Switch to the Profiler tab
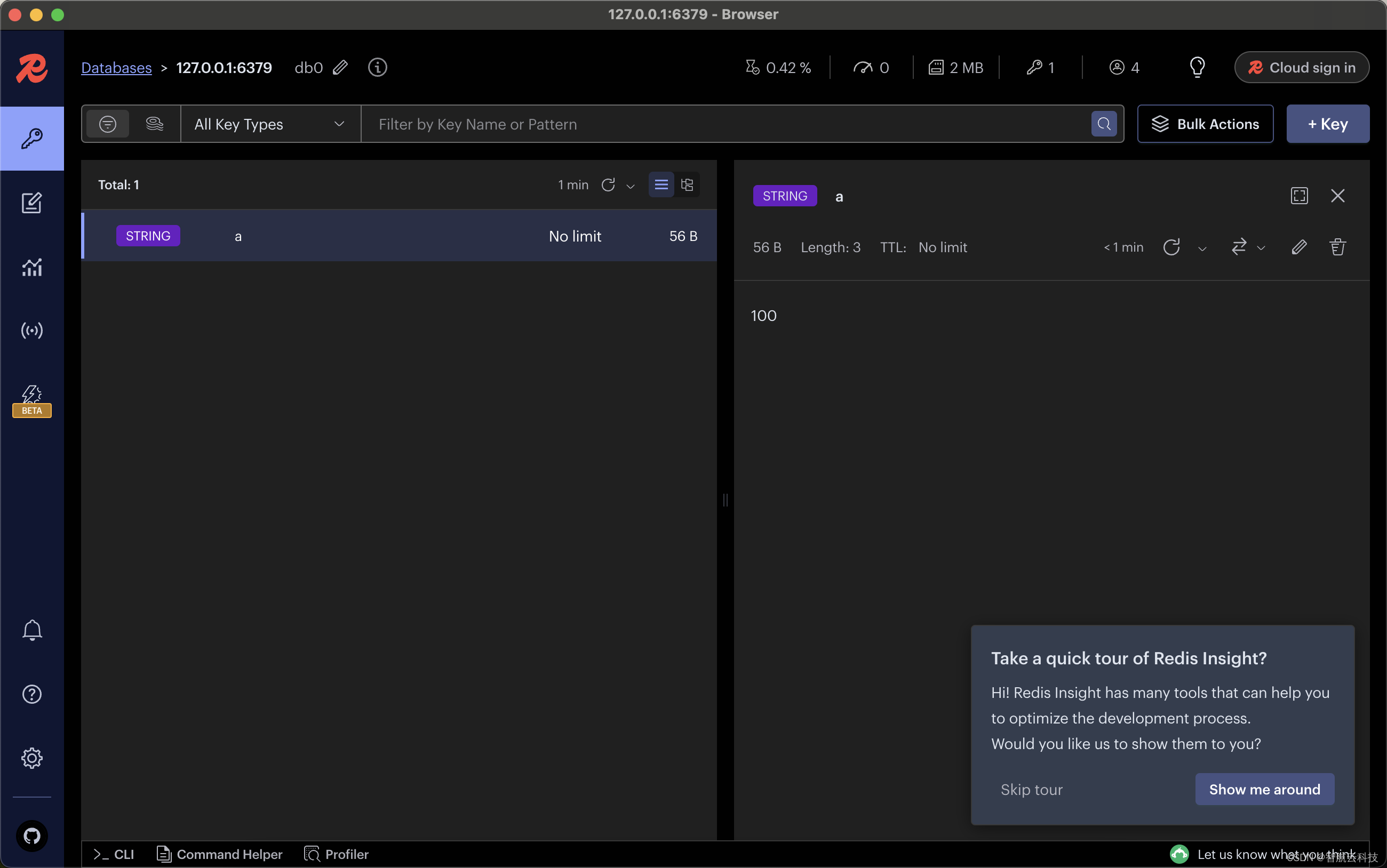Screen dimensions: 1387x868 pyautogui.click(x=337, y=854)
